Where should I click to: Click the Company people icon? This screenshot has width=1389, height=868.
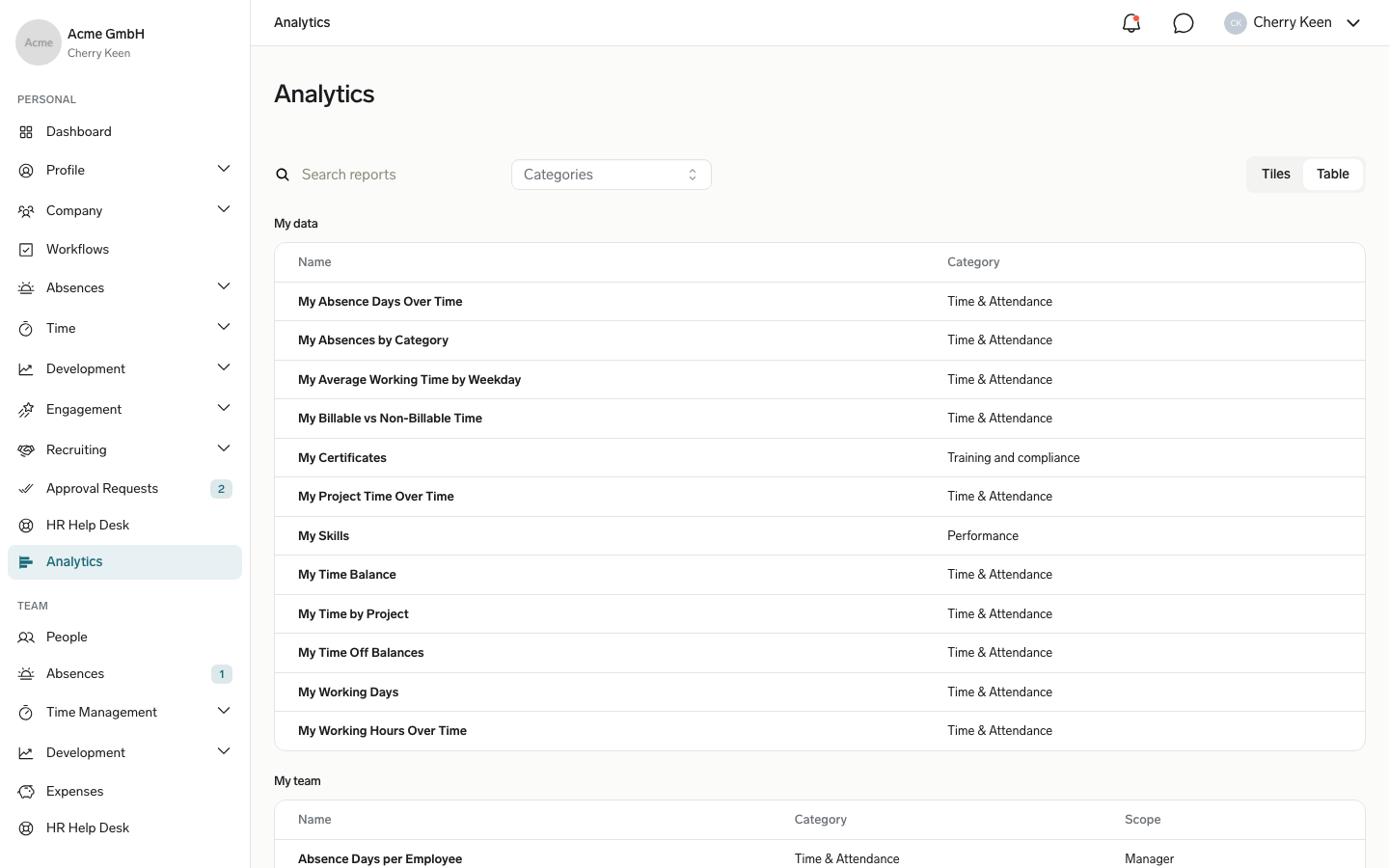[26, 211]
